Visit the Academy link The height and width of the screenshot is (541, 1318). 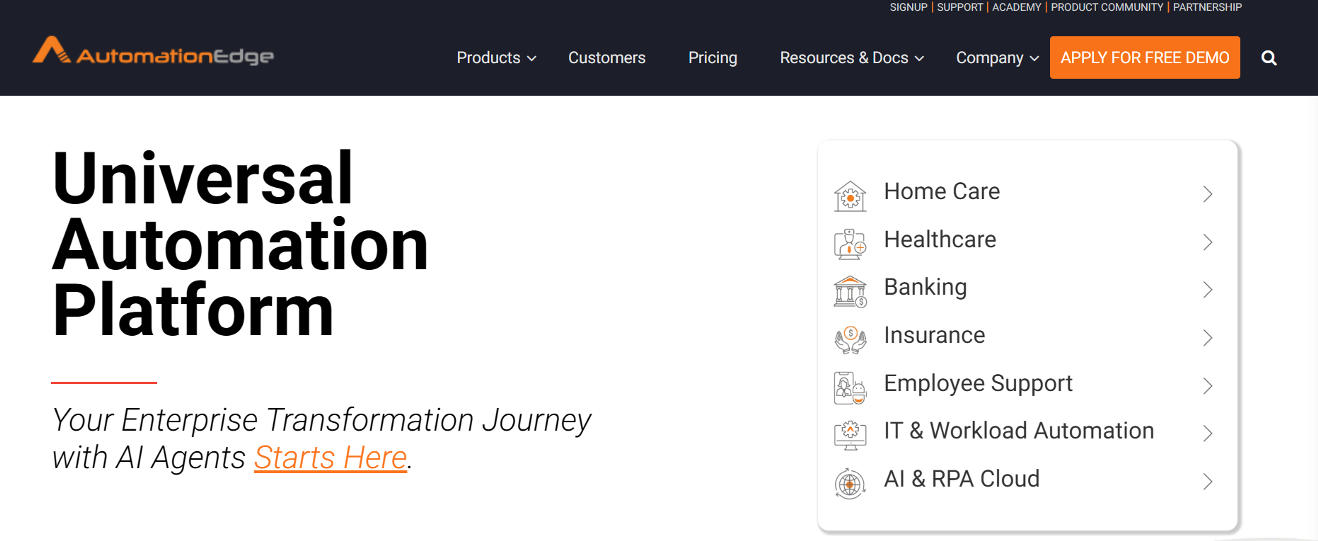coord(1016,7)
